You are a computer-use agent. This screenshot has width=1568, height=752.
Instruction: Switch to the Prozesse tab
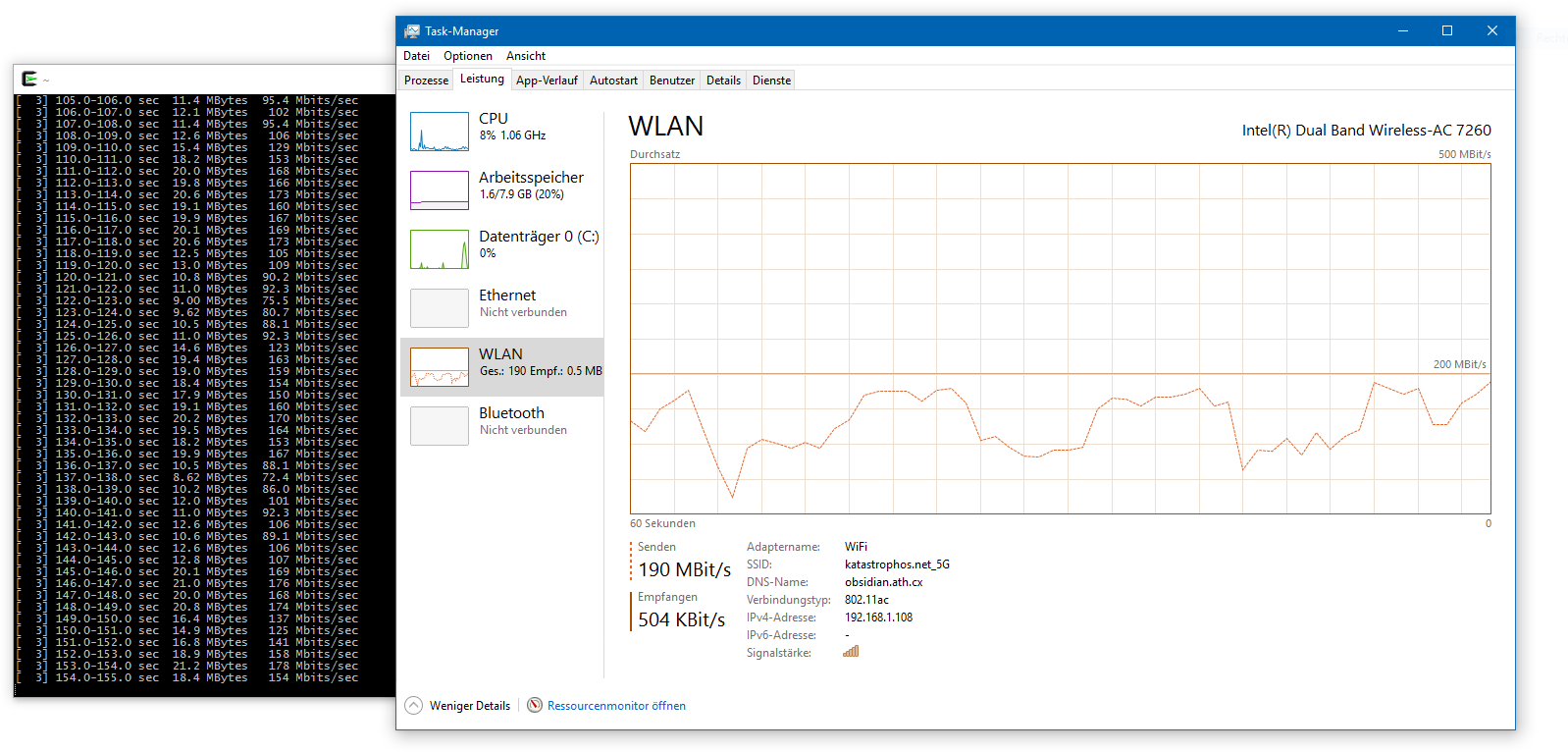[x=427, y=81]
